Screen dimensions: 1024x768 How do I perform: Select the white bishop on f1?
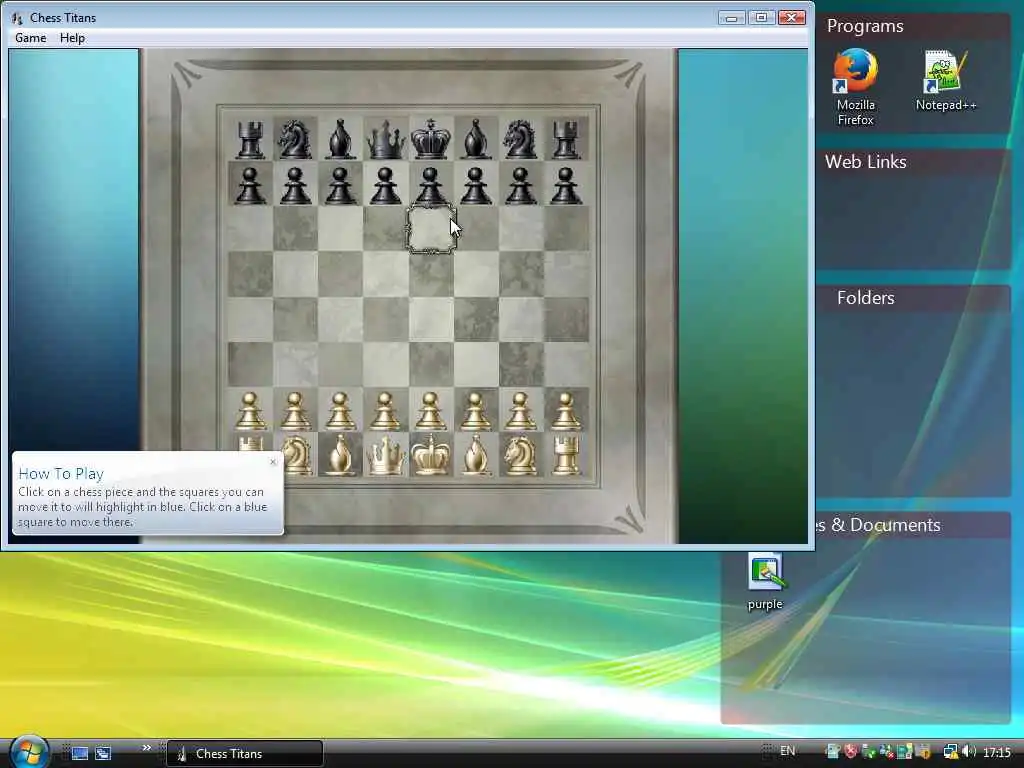click(x=475, y=455)
